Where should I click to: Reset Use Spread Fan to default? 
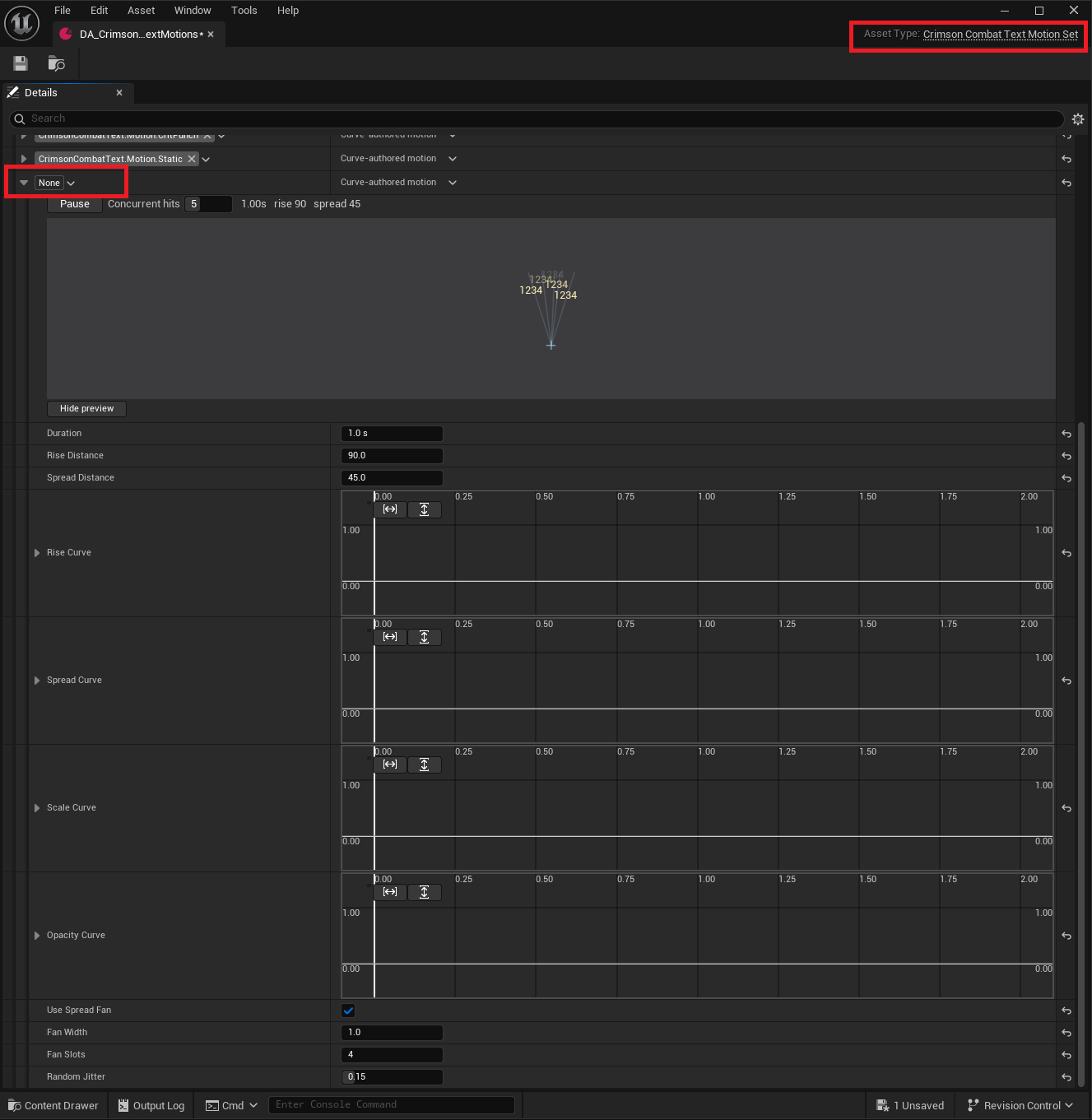[1066, 1011]
